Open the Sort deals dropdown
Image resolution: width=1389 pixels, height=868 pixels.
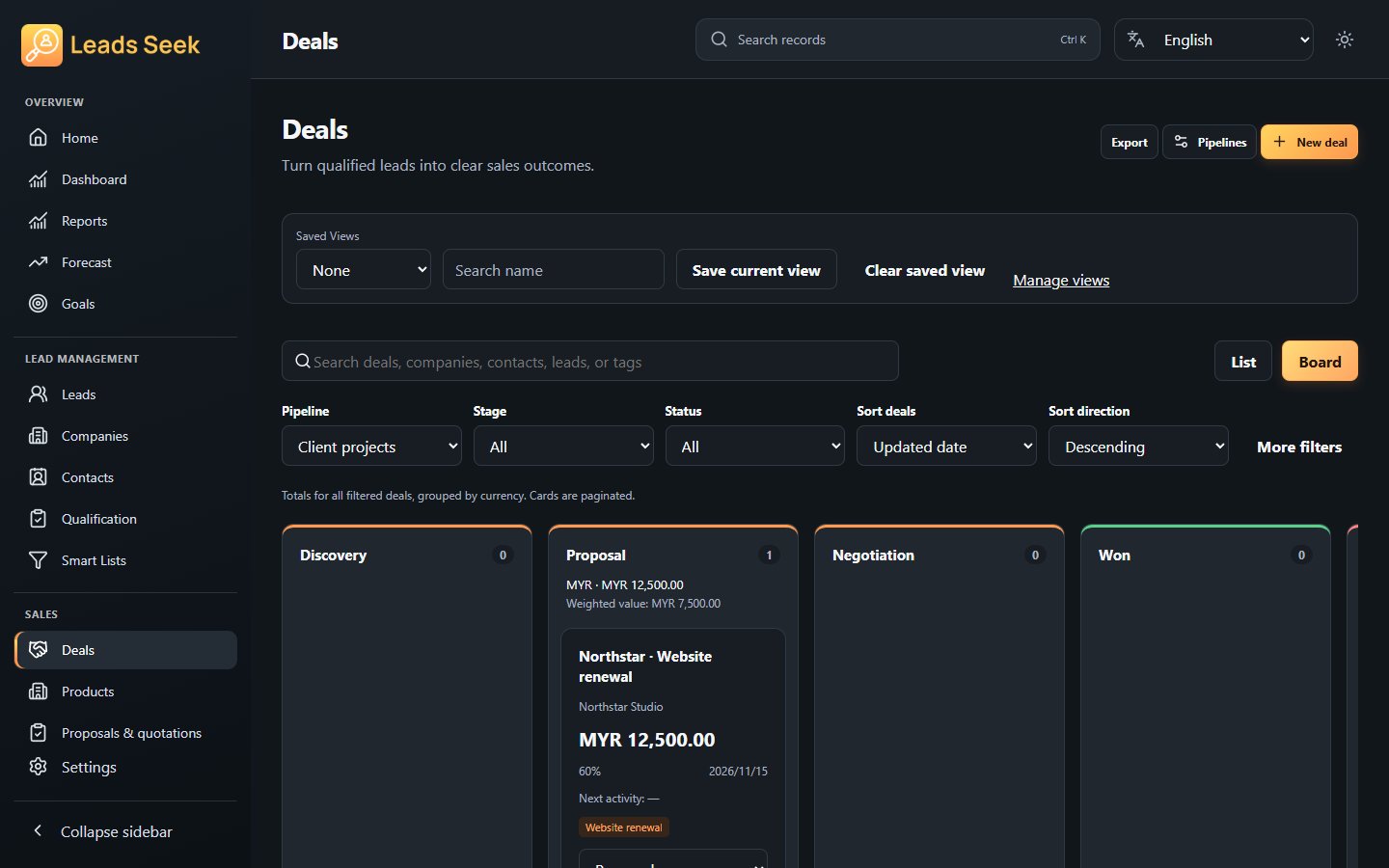(946, 447)
